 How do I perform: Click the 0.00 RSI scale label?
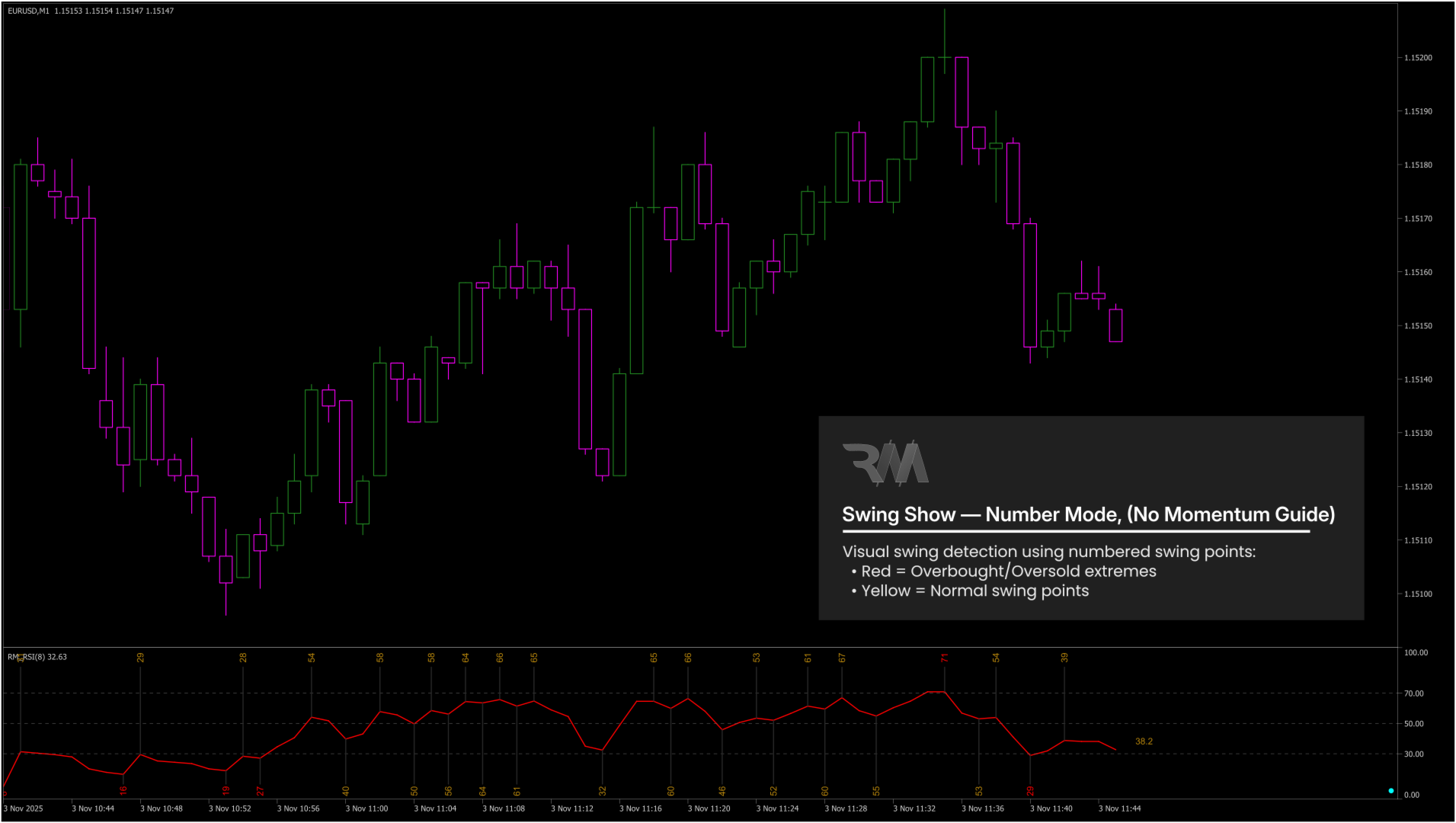(1412, 795)
